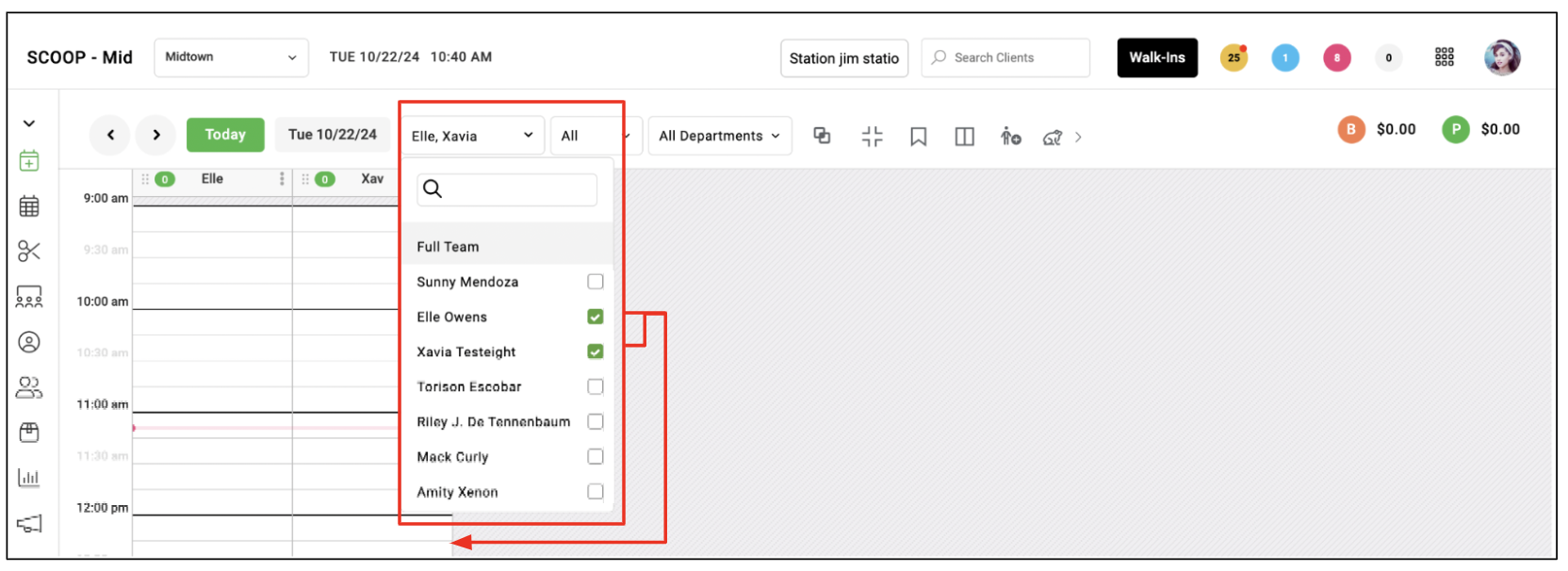
Task: Click the Today button
Action: point(225,135)
